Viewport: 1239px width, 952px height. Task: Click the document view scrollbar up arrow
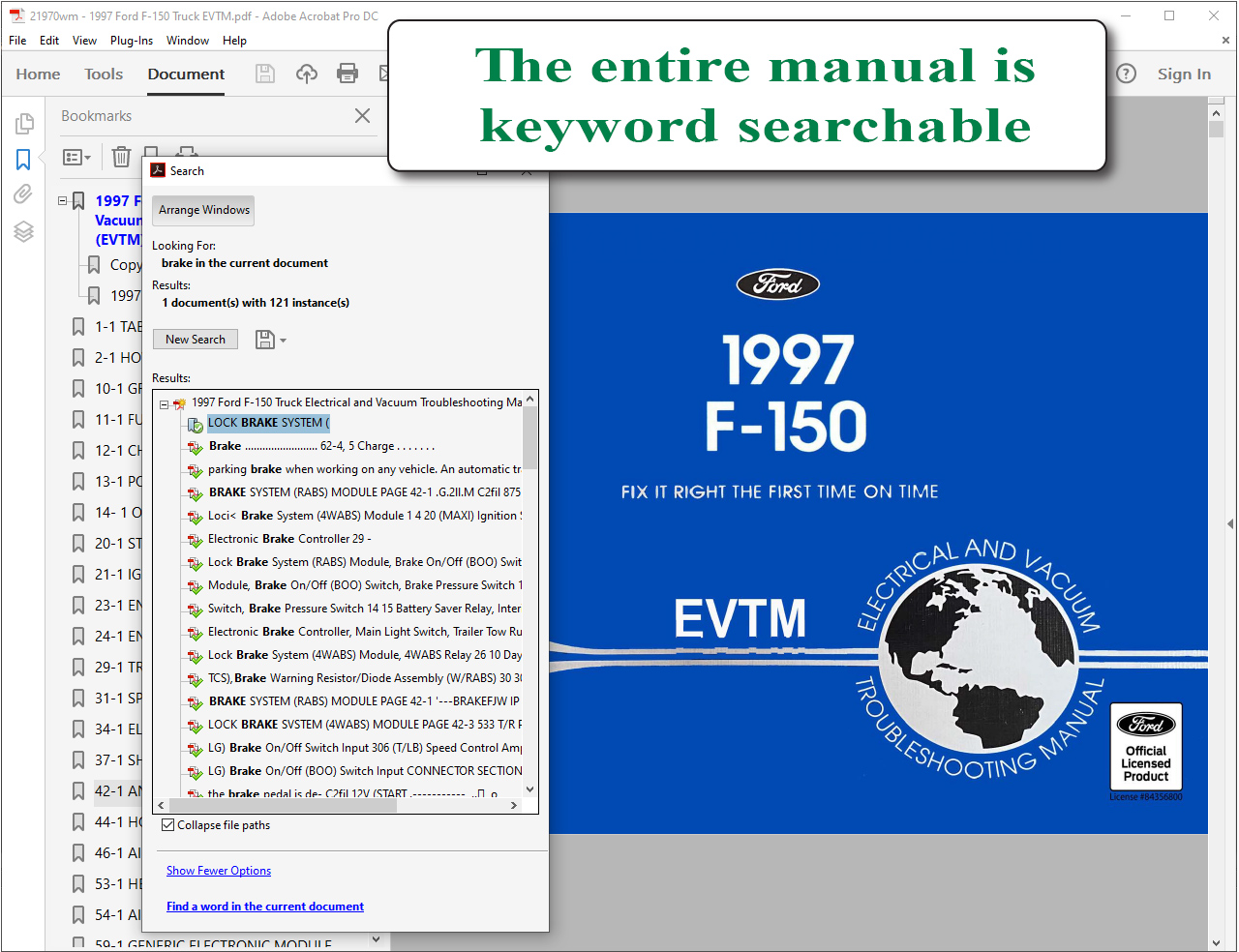point(1216,113)
